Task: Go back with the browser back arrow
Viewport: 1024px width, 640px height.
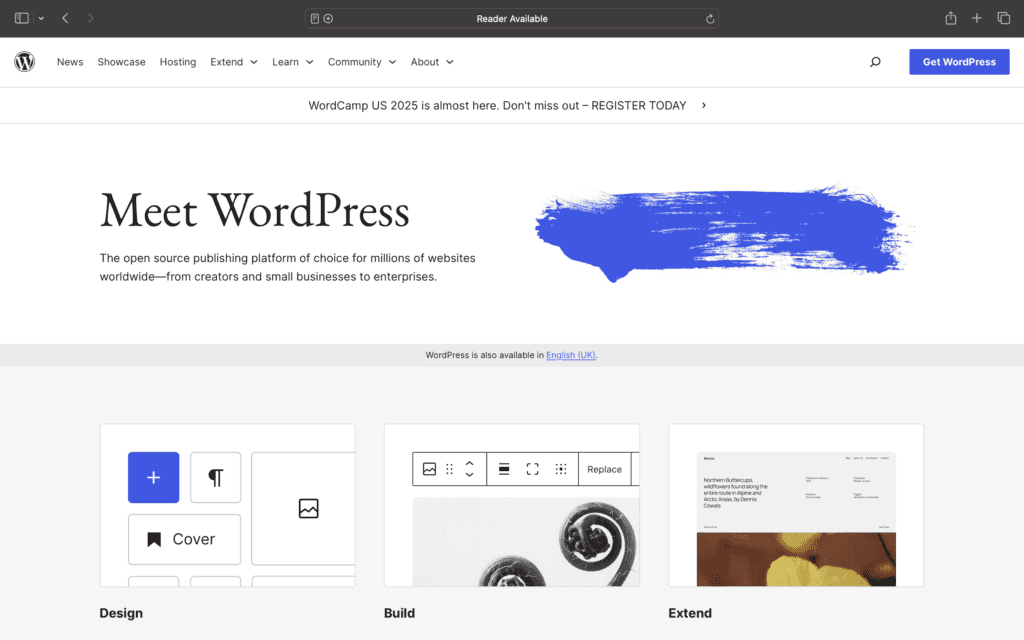Action: pyautogui.click(x=65, y=18)
